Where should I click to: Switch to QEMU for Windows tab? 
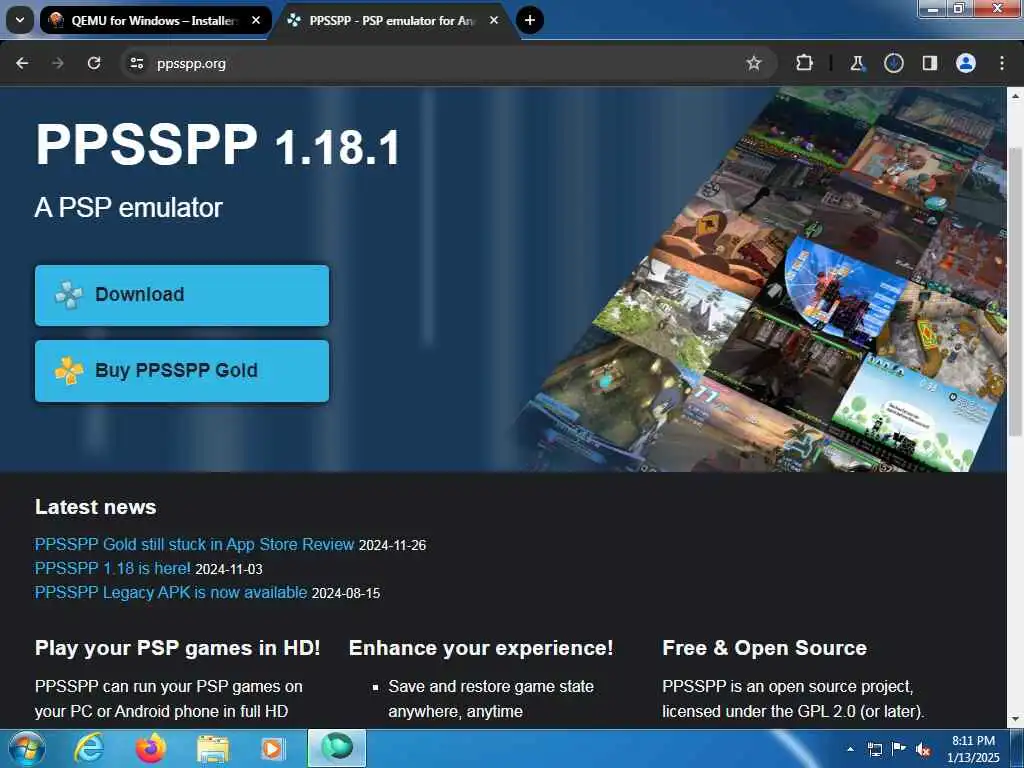pos(154,20)
